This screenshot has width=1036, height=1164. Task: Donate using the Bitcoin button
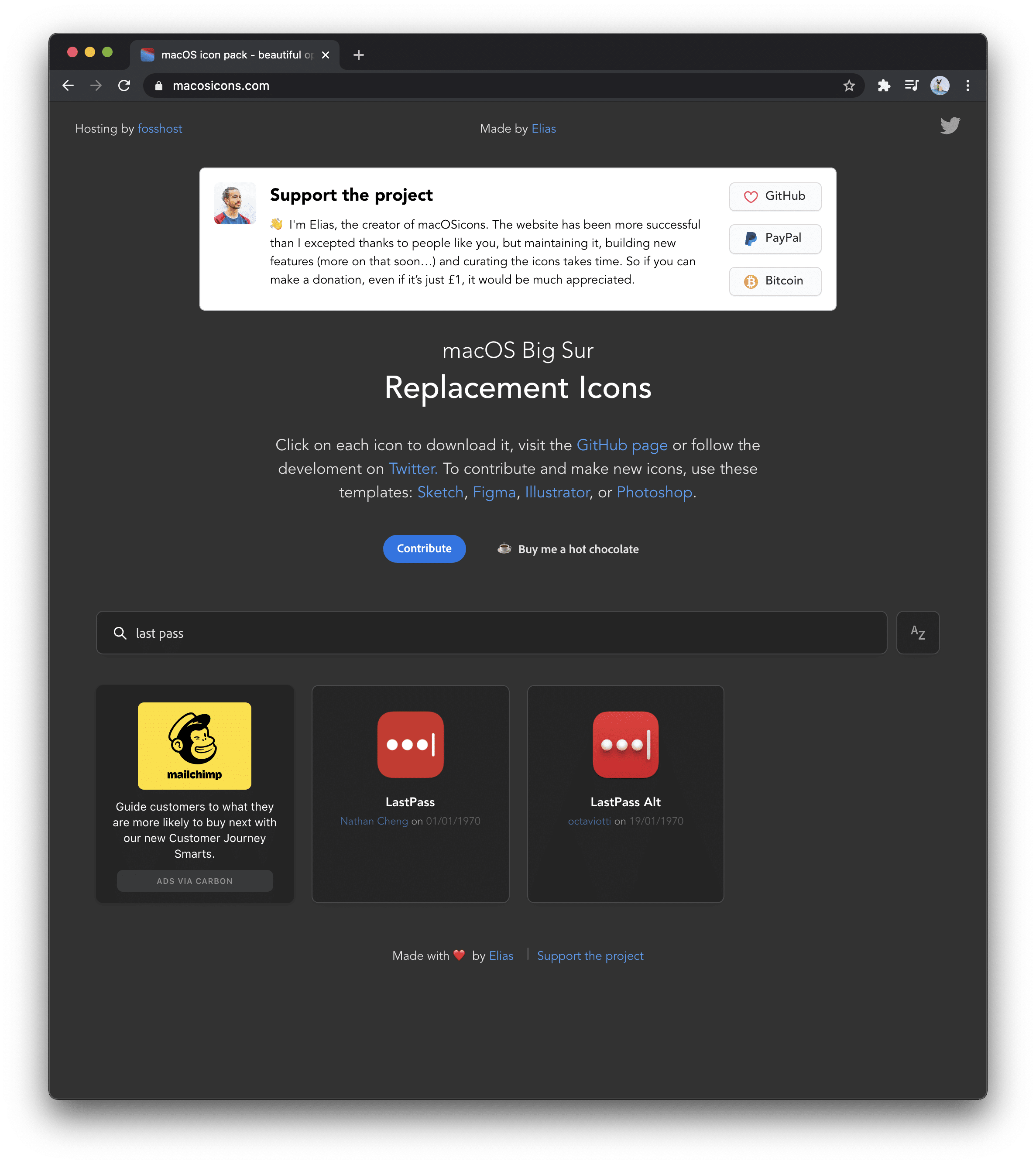(775, 281)
